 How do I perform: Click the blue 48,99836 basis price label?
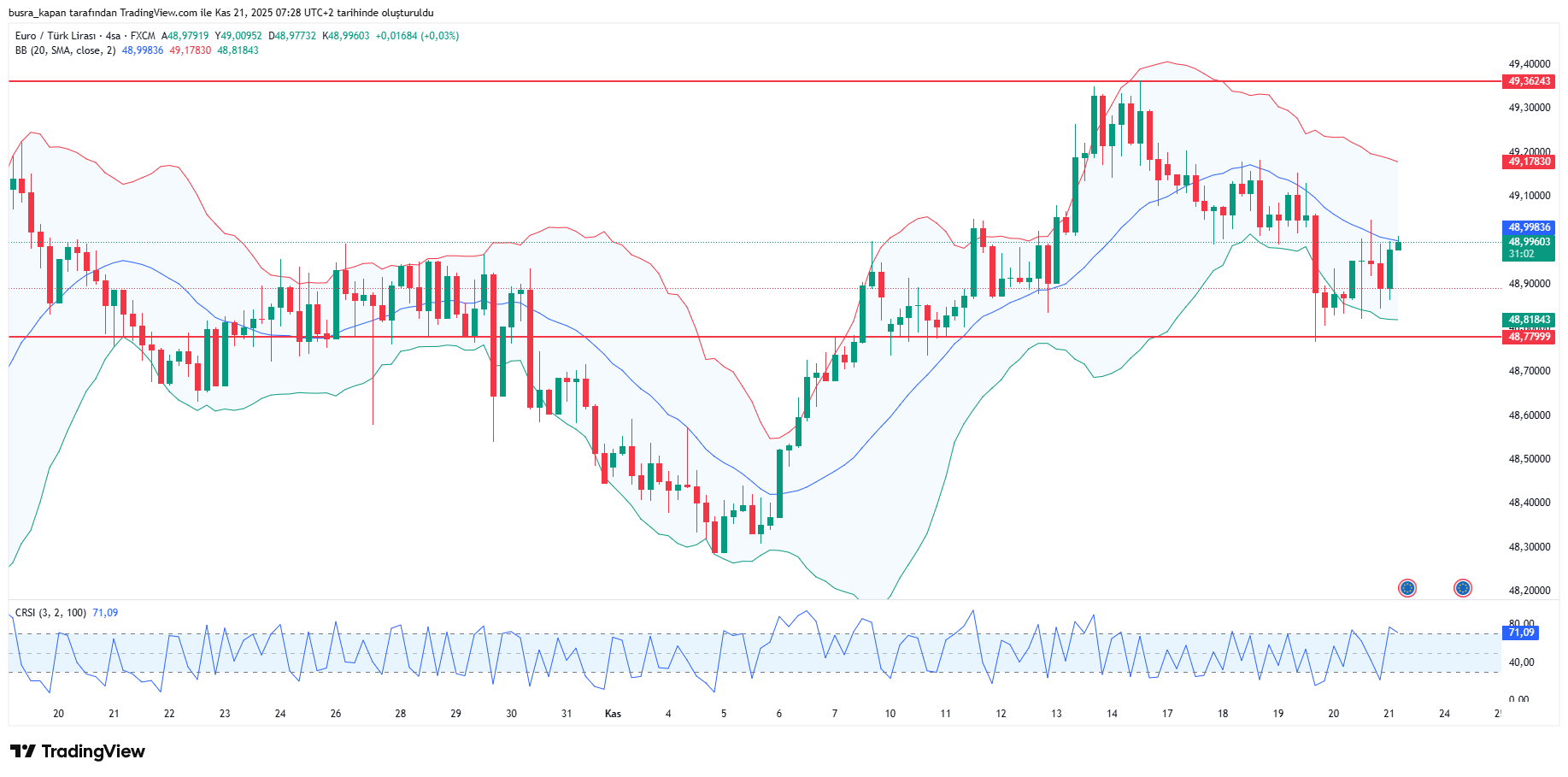(1528, 227)
